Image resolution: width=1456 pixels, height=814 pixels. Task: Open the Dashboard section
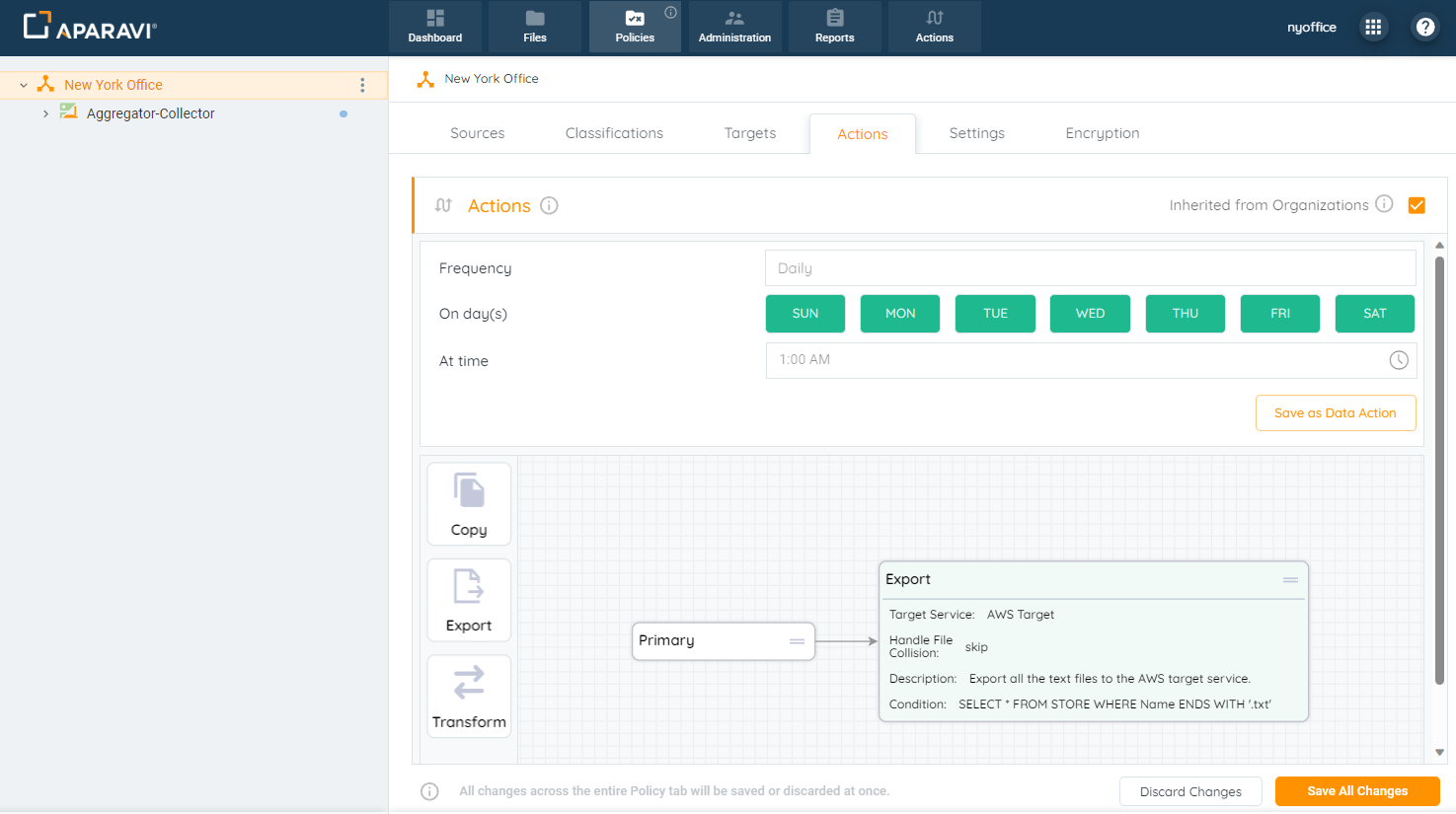[435, 27]
